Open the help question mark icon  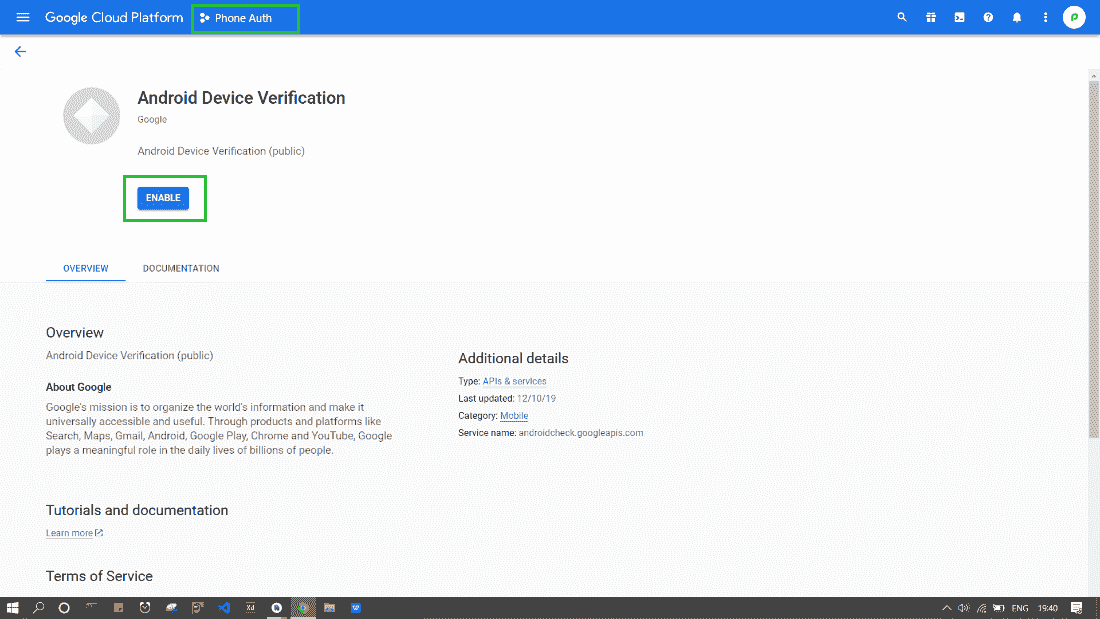pos(988,18)
